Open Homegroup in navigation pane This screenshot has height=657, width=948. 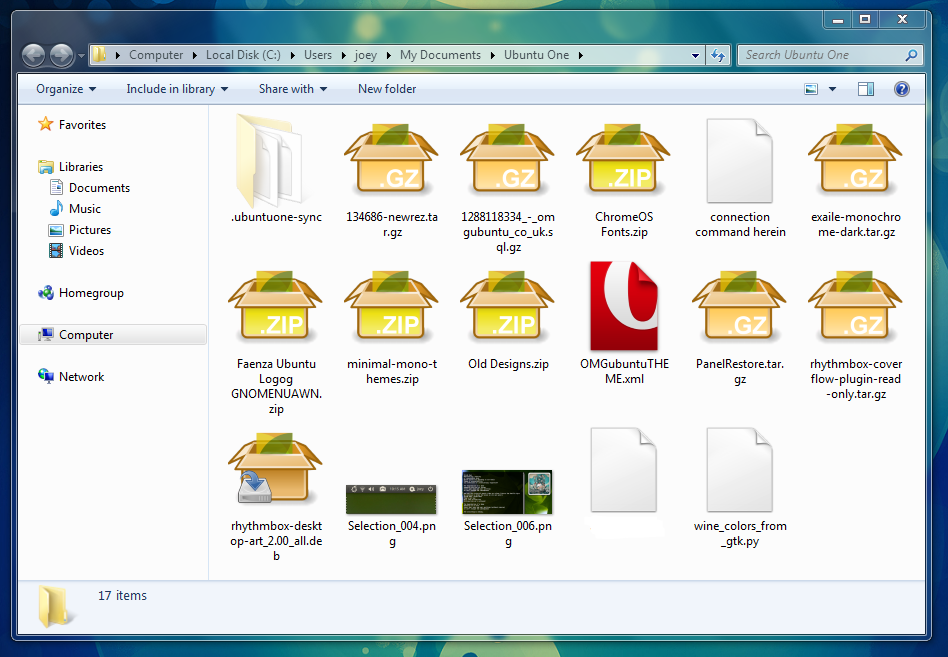91,293
